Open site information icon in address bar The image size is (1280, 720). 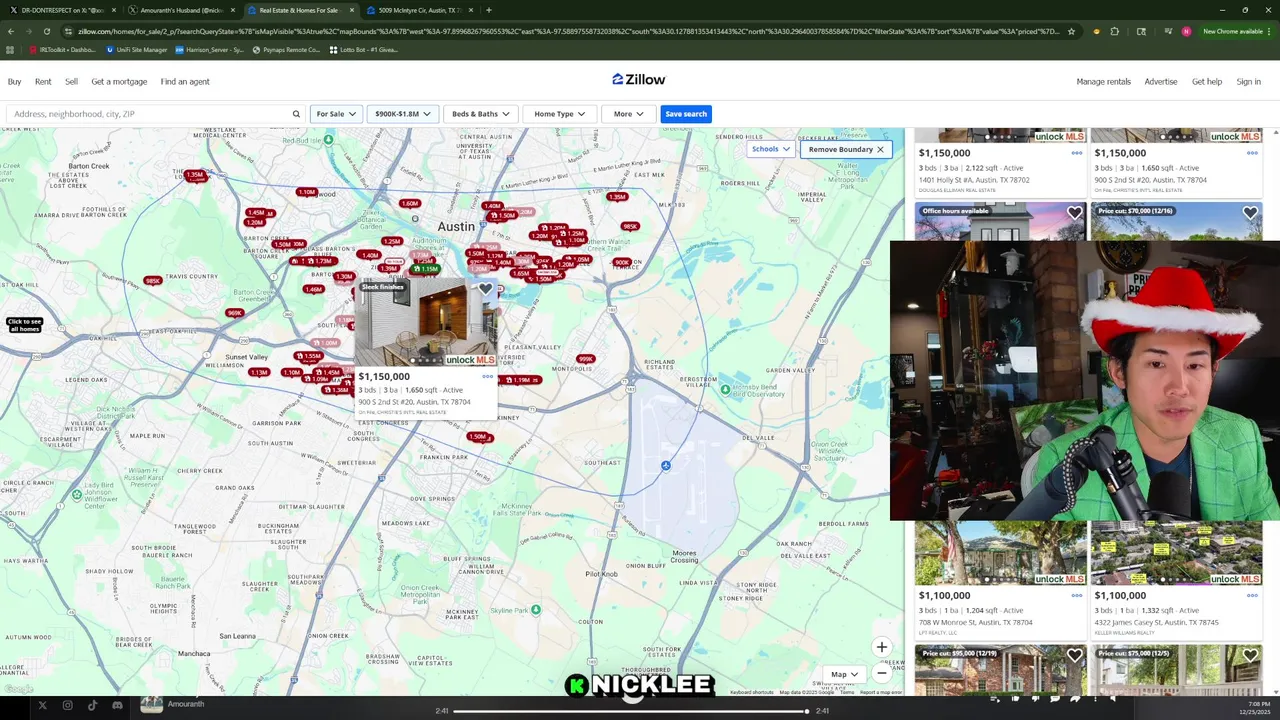tap(68, 31)
